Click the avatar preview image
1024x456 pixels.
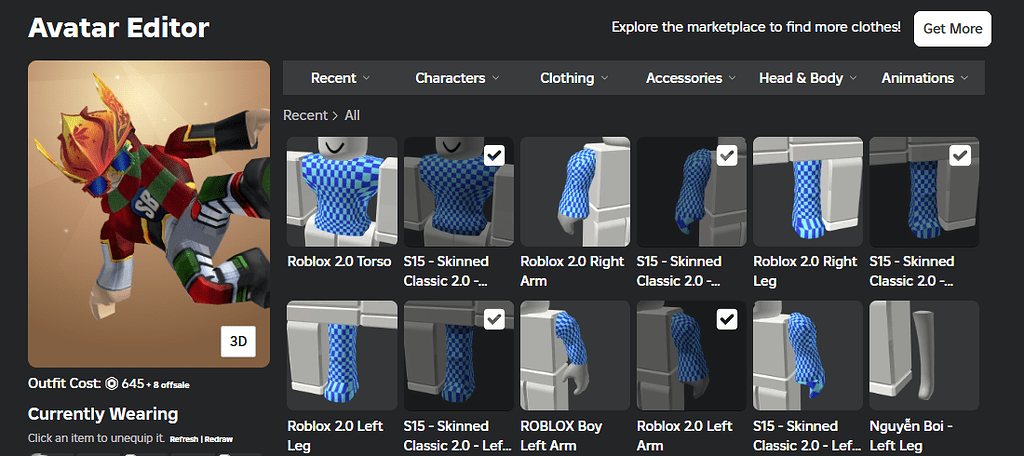[x=149, y=214]
